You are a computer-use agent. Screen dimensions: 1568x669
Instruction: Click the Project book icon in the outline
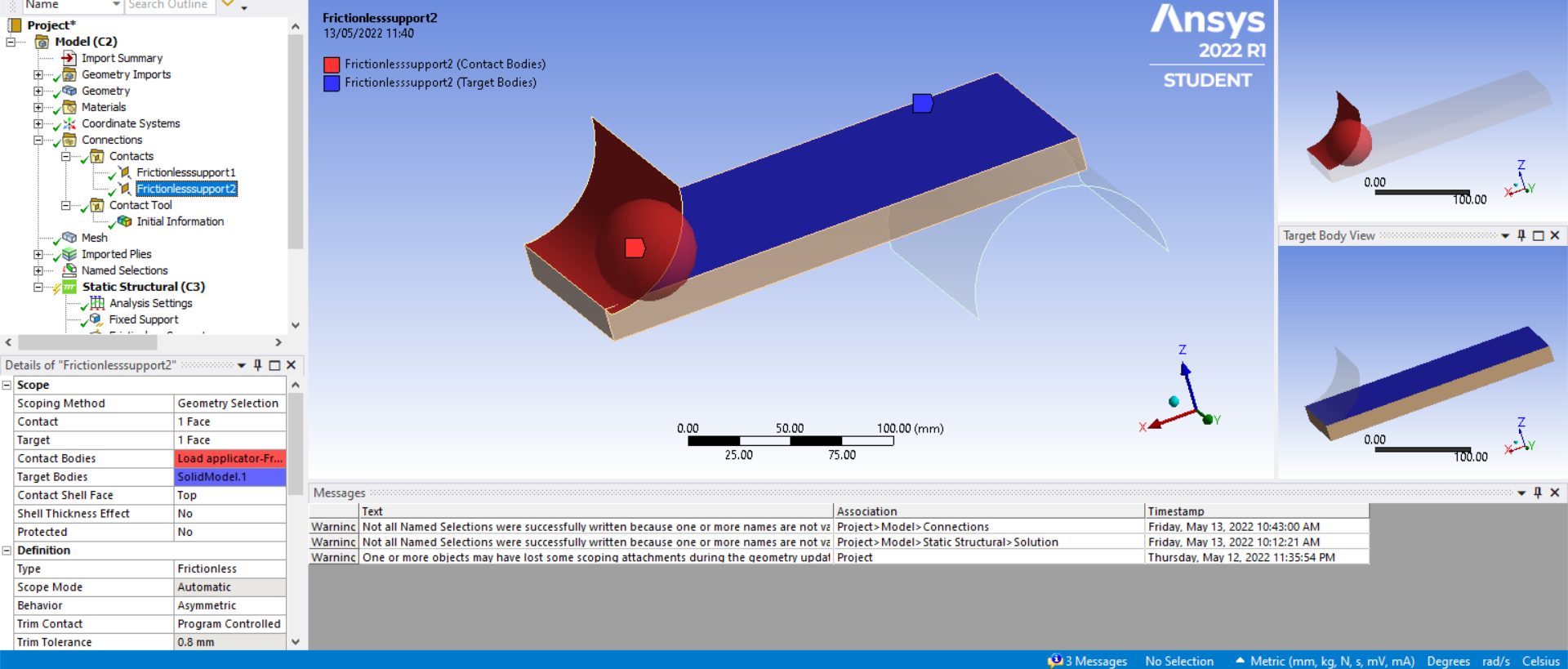(15, 25)
